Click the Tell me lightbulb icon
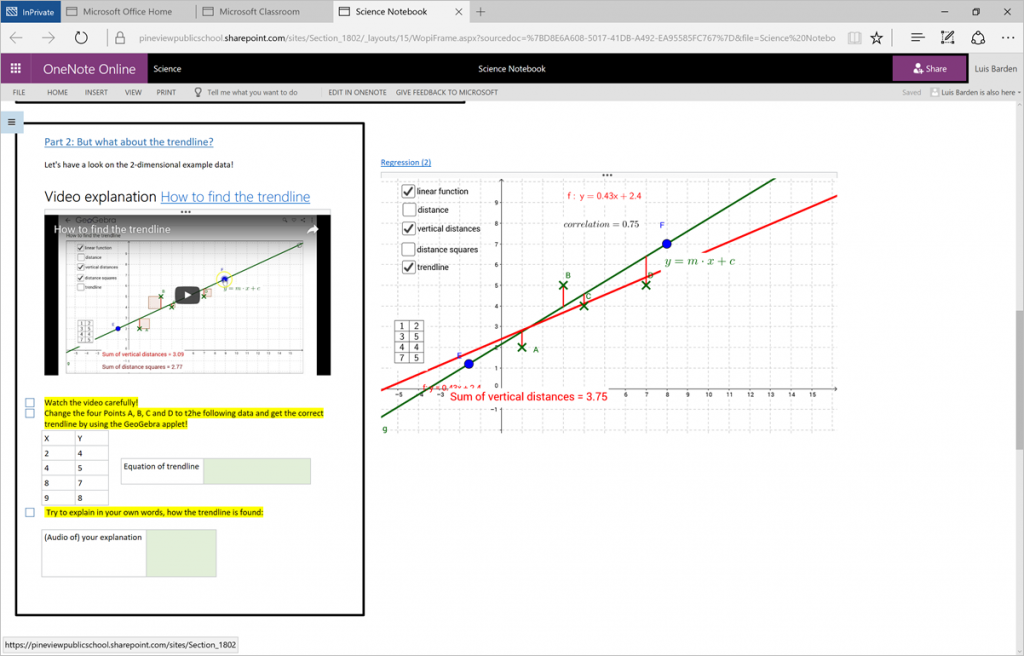Image resolution: width=1024 pixels, height=656 pixels. click(x=198, y=92)
